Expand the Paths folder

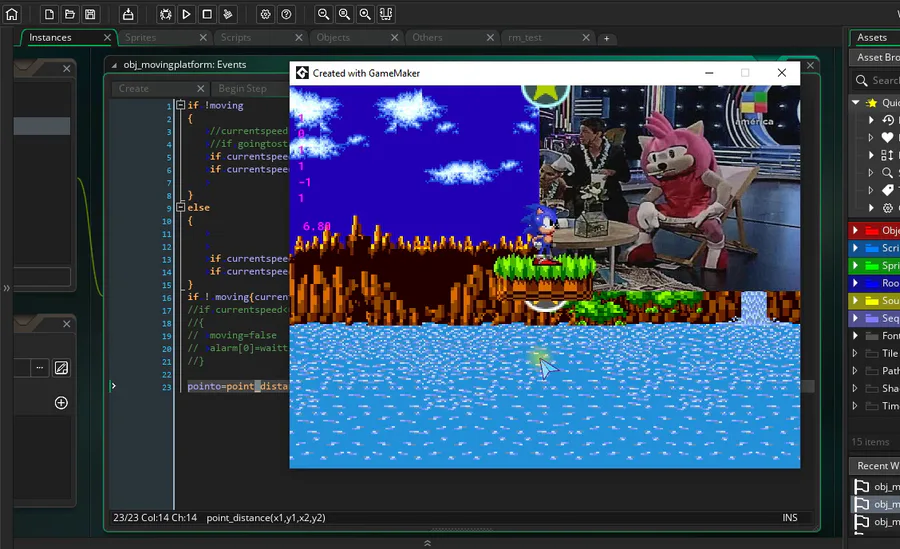pyautogui.click(x=855, y=370)
